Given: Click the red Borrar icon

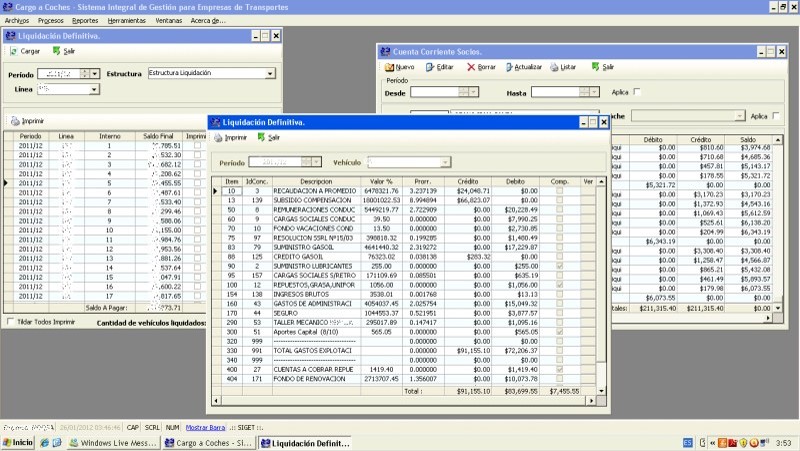Looking at the screenshot, I should (470, 67).
